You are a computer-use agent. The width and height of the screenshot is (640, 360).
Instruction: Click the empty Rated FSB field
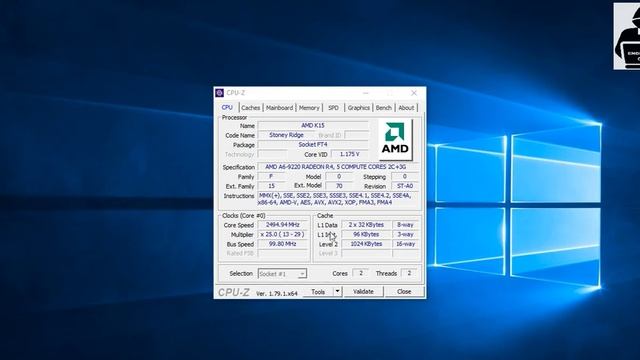(283, 253)
